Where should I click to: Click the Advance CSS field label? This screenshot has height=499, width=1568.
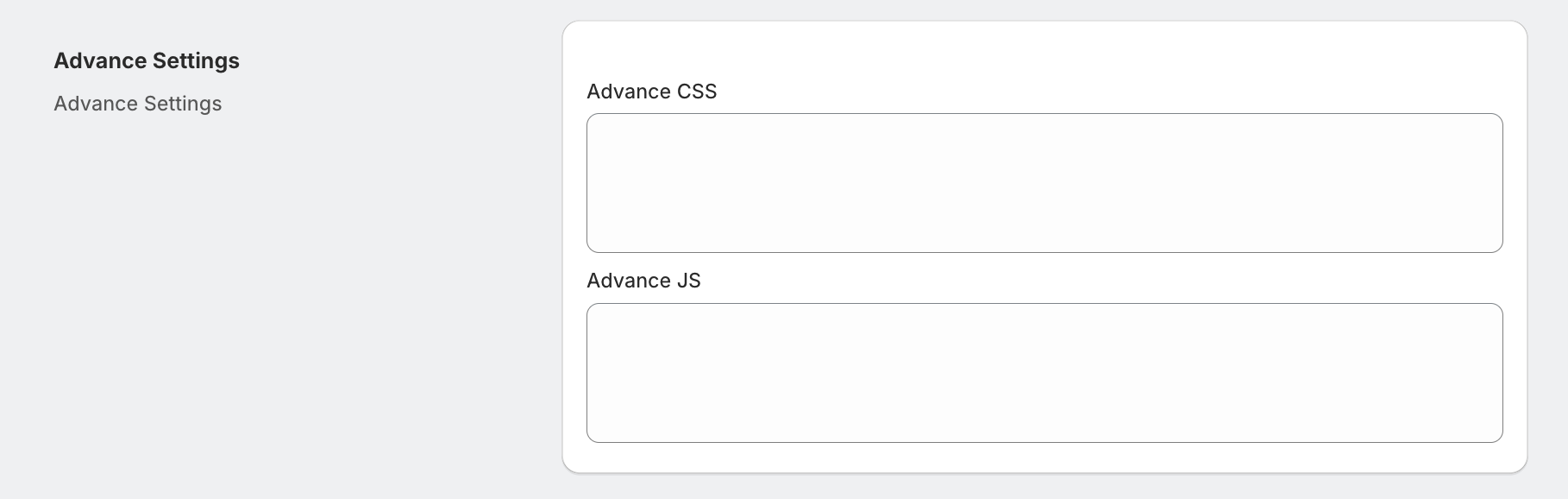[651, 92]
